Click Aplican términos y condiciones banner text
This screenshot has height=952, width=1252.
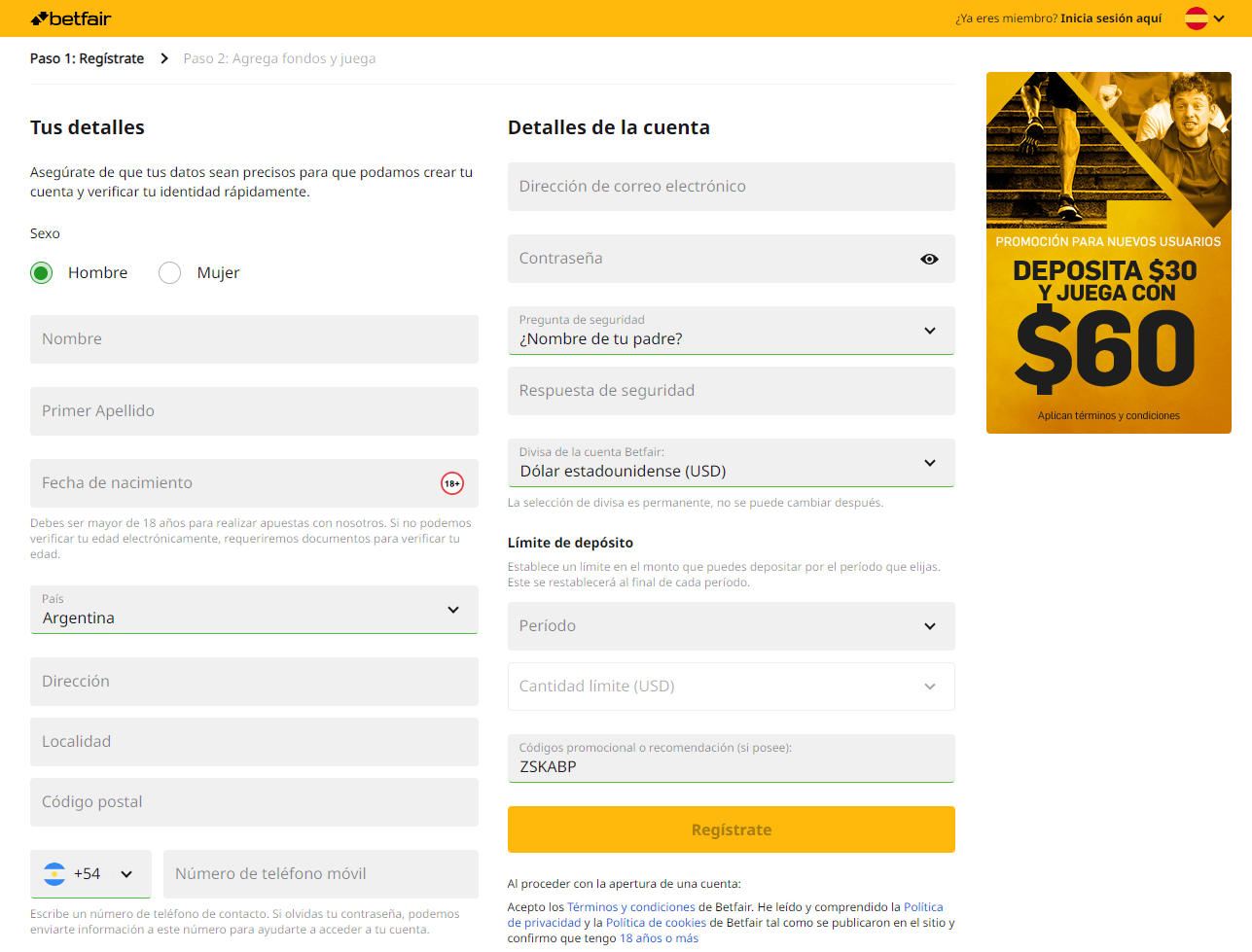[x=1109, y=416]
